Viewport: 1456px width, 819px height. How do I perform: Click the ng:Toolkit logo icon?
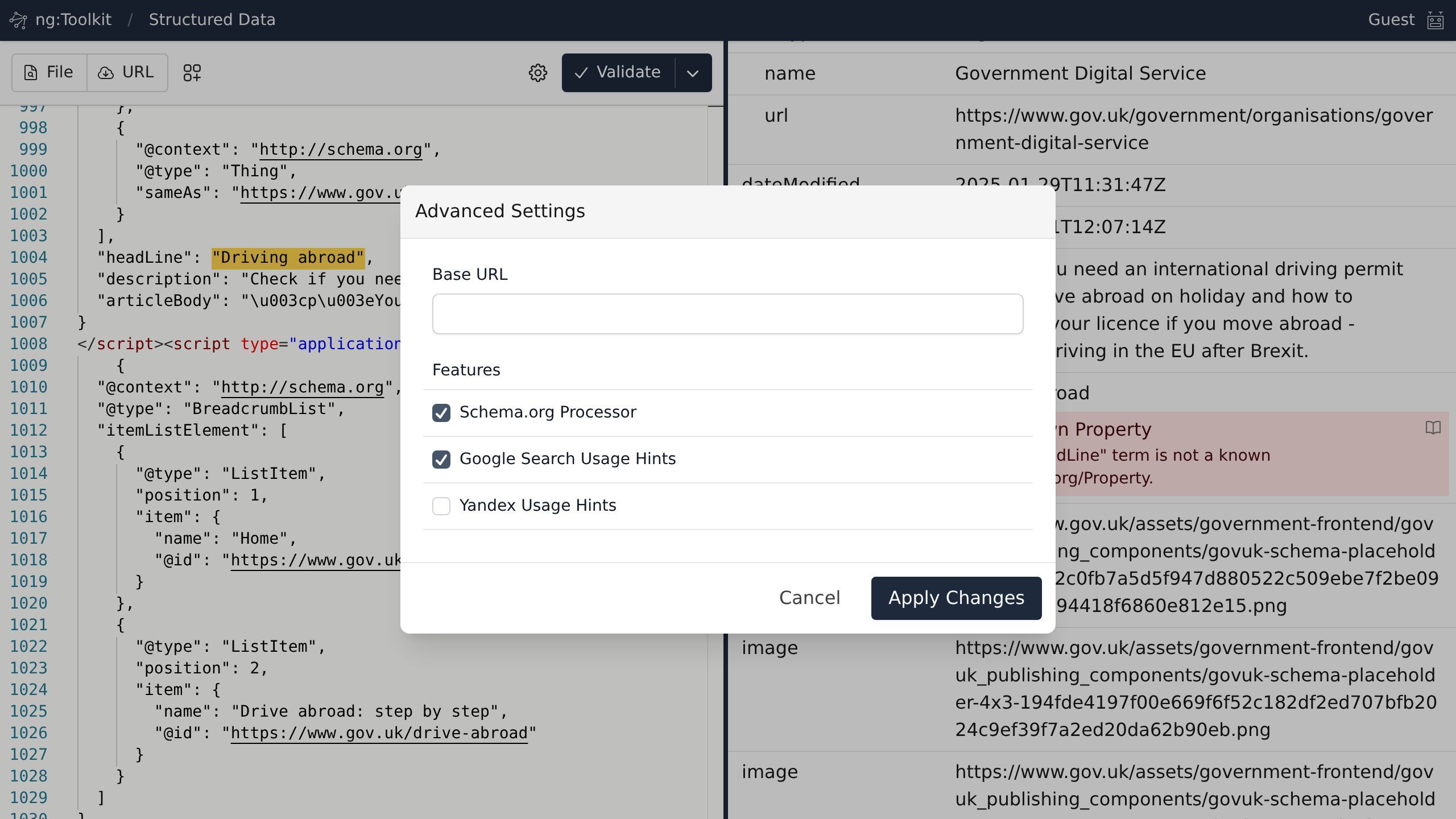18,20
